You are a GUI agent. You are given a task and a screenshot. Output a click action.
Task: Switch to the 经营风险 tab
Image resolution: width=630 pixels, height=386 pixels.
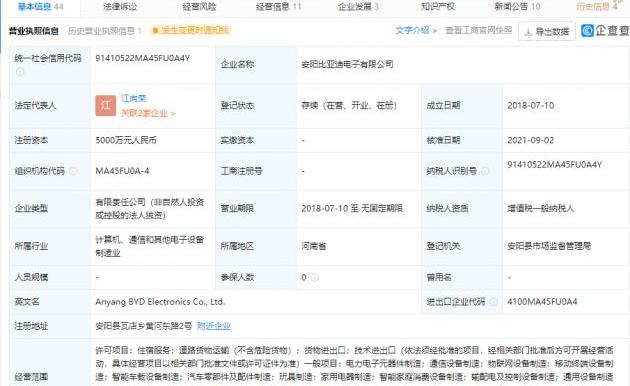pyautogui.click(x=199, y=6)
